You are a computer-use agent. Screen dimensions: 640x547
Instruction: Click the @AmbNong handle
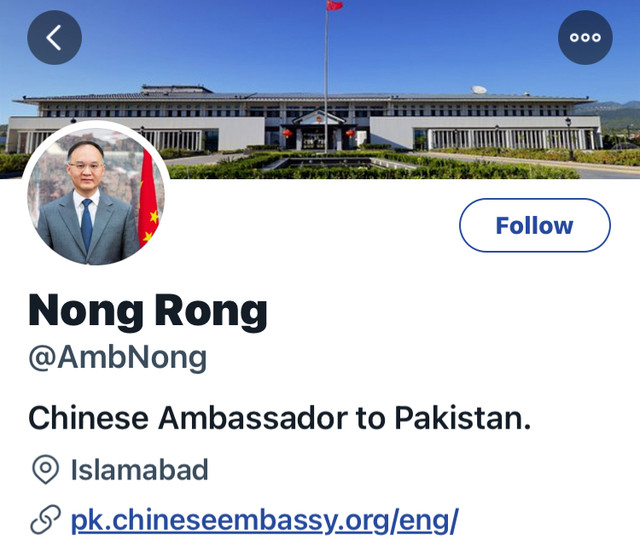(x=118, y=358)
